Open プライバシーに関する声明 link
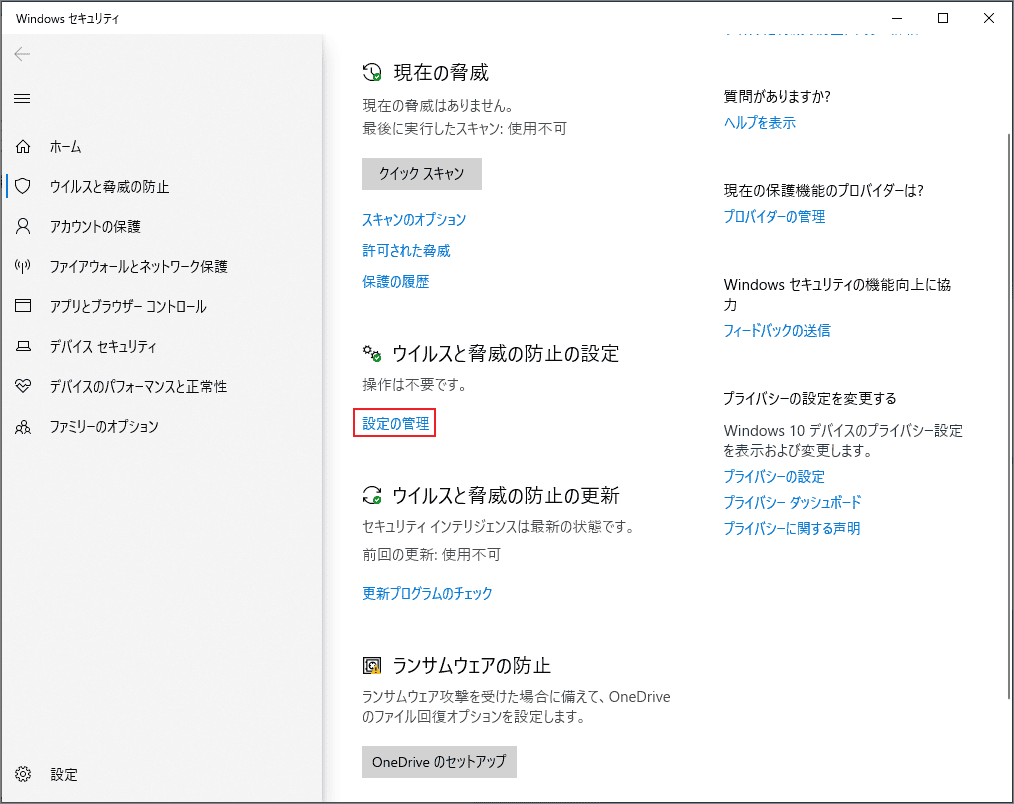Screen dimensions: 1014x804 point(792,528)
